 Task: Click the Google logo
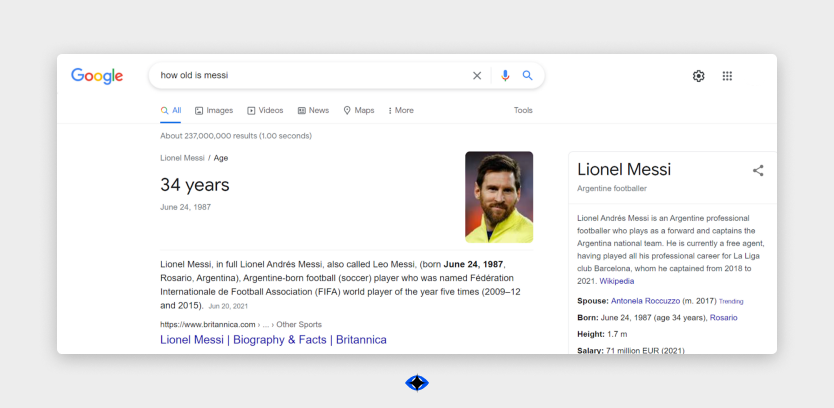click(x=97, y=76)
